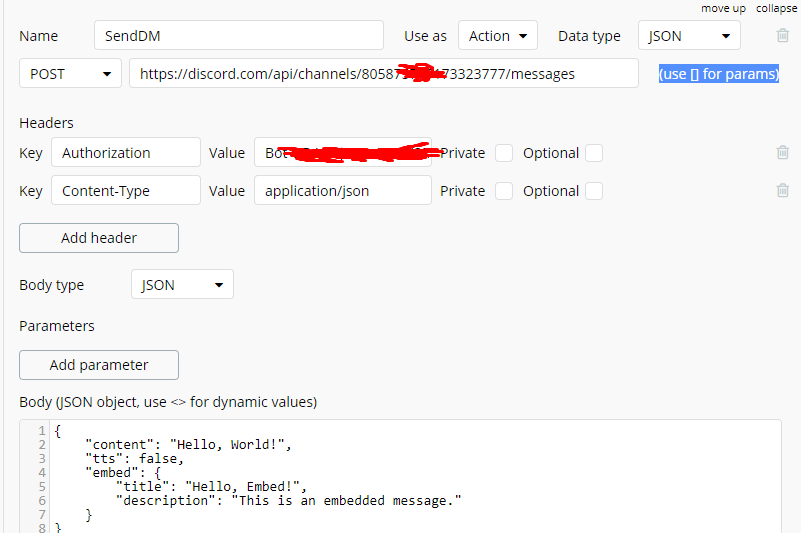Click the "tts": false body line
801x533 pixels.
tap(134, 458)
